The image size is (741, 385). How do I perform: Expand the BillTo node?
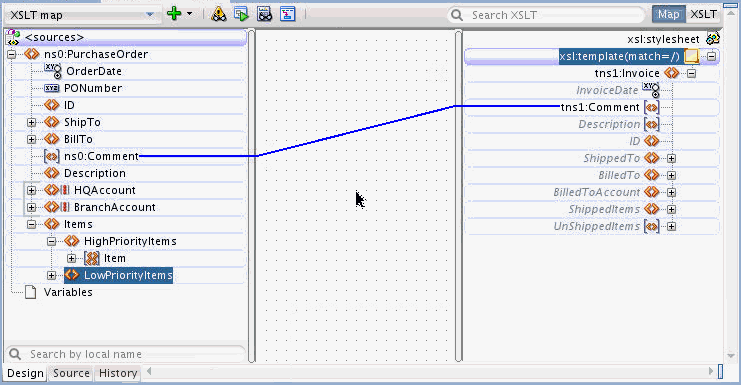coord(31,139)
